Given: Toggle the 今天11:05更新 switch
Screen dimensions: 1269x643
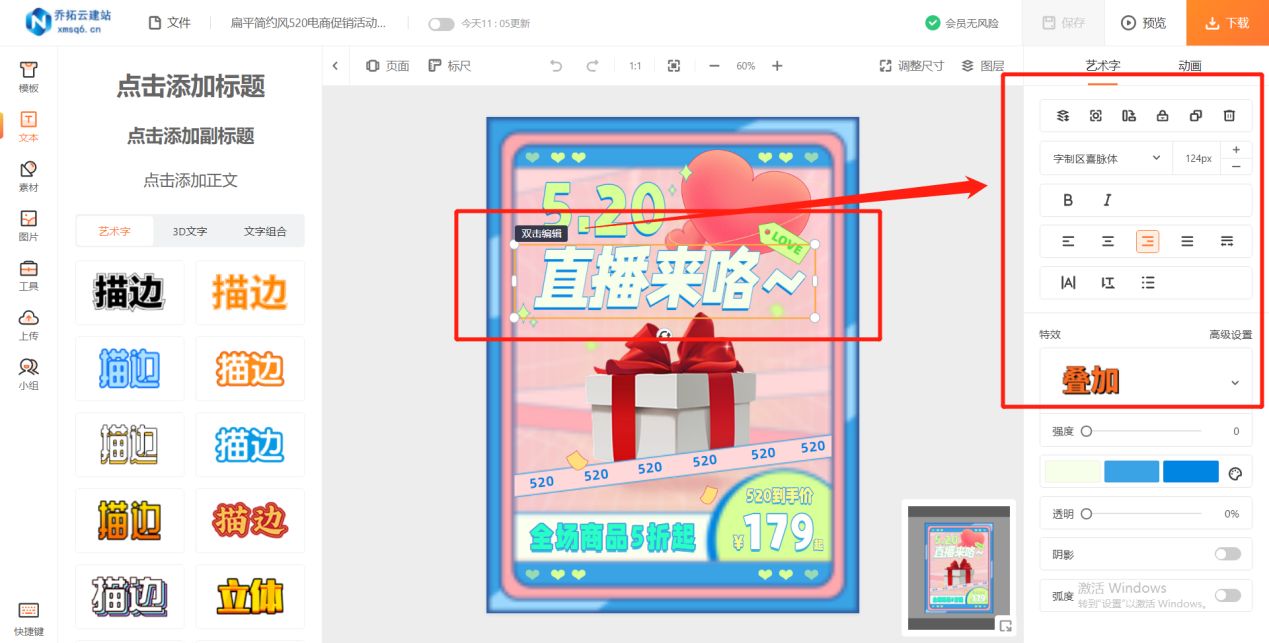Looking at the screenshot, I should pyautogui.click(x=440, y=22).
